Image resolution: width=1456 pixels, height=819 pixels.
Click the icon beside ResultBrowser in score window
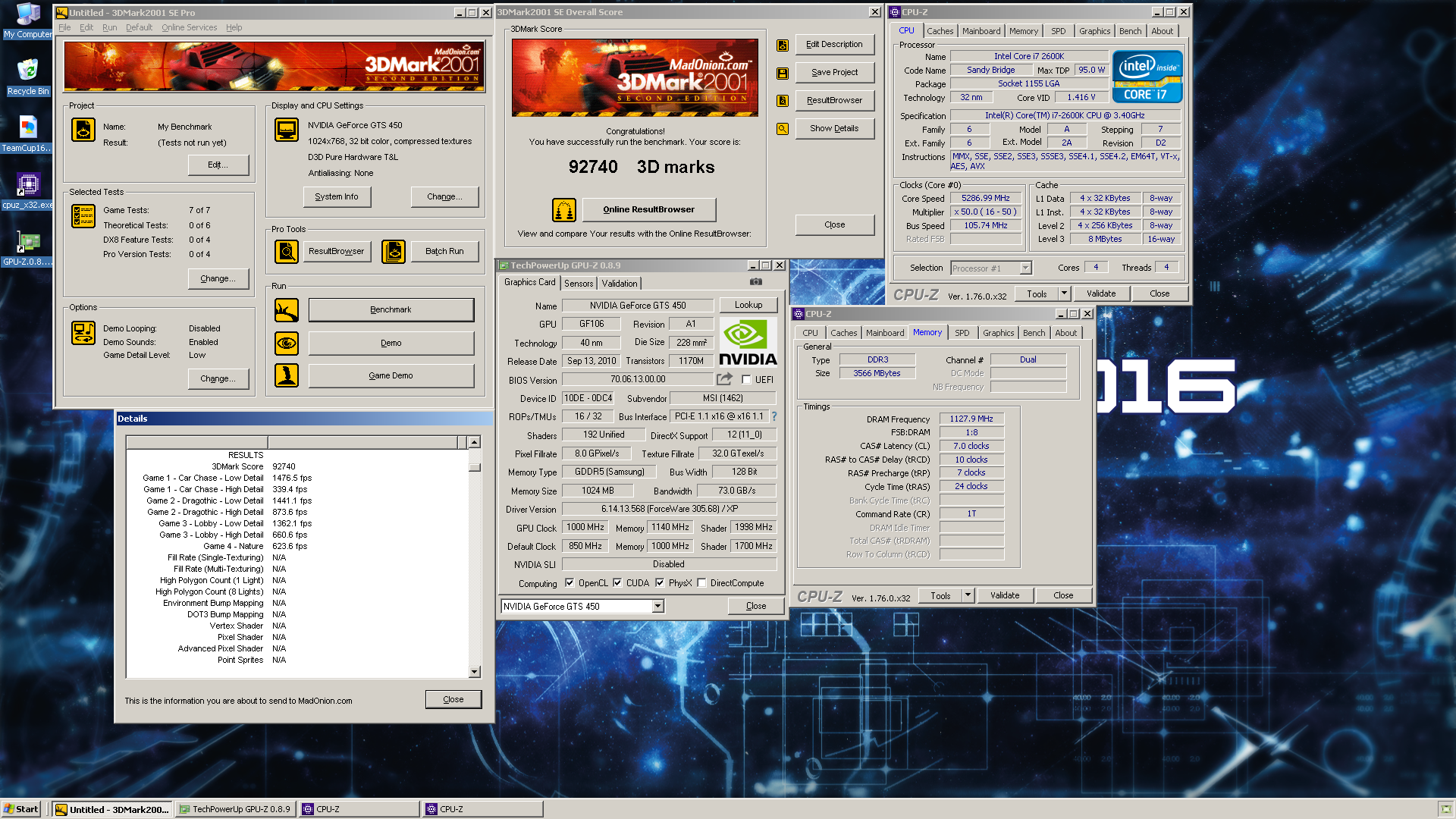783,101
